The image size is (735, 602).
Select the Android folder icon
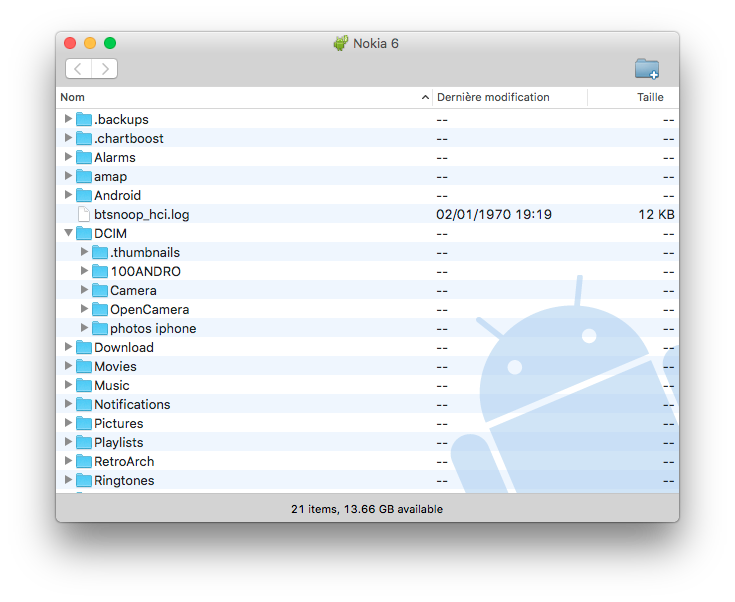point(84,195)
